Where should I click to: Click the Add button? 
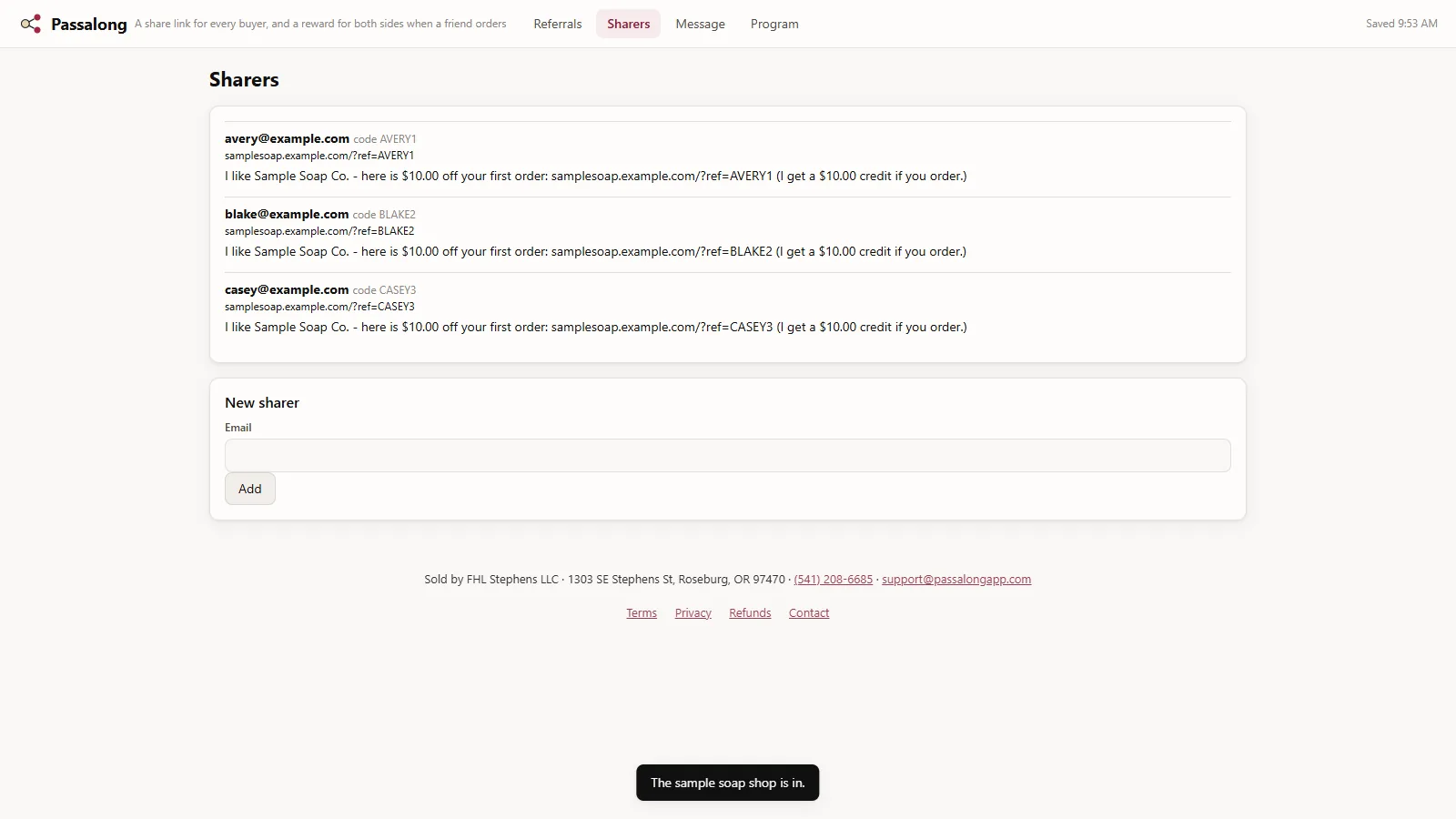point(250,489)
